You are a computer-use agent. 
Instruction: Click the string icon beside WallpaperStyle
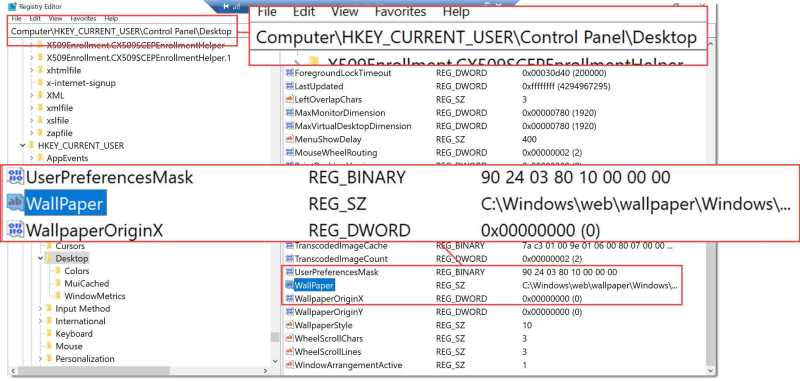click(290, 325)
